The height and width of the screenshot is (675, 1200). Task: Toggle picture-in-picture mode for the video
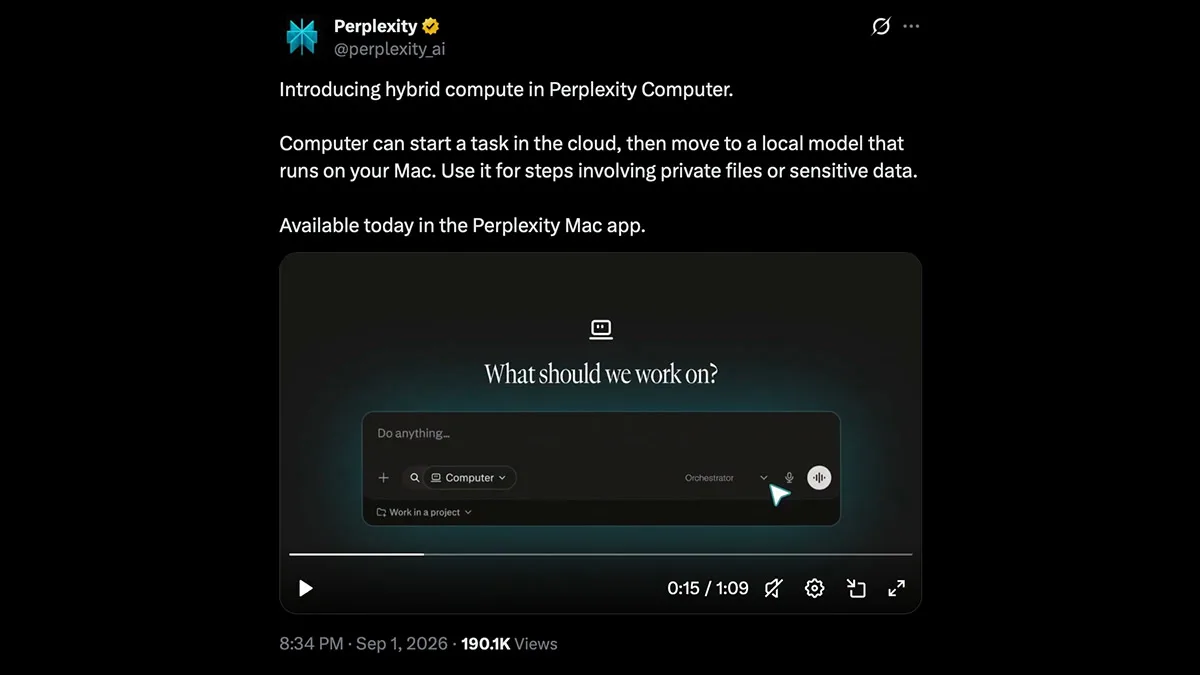[x=856, y=588]
